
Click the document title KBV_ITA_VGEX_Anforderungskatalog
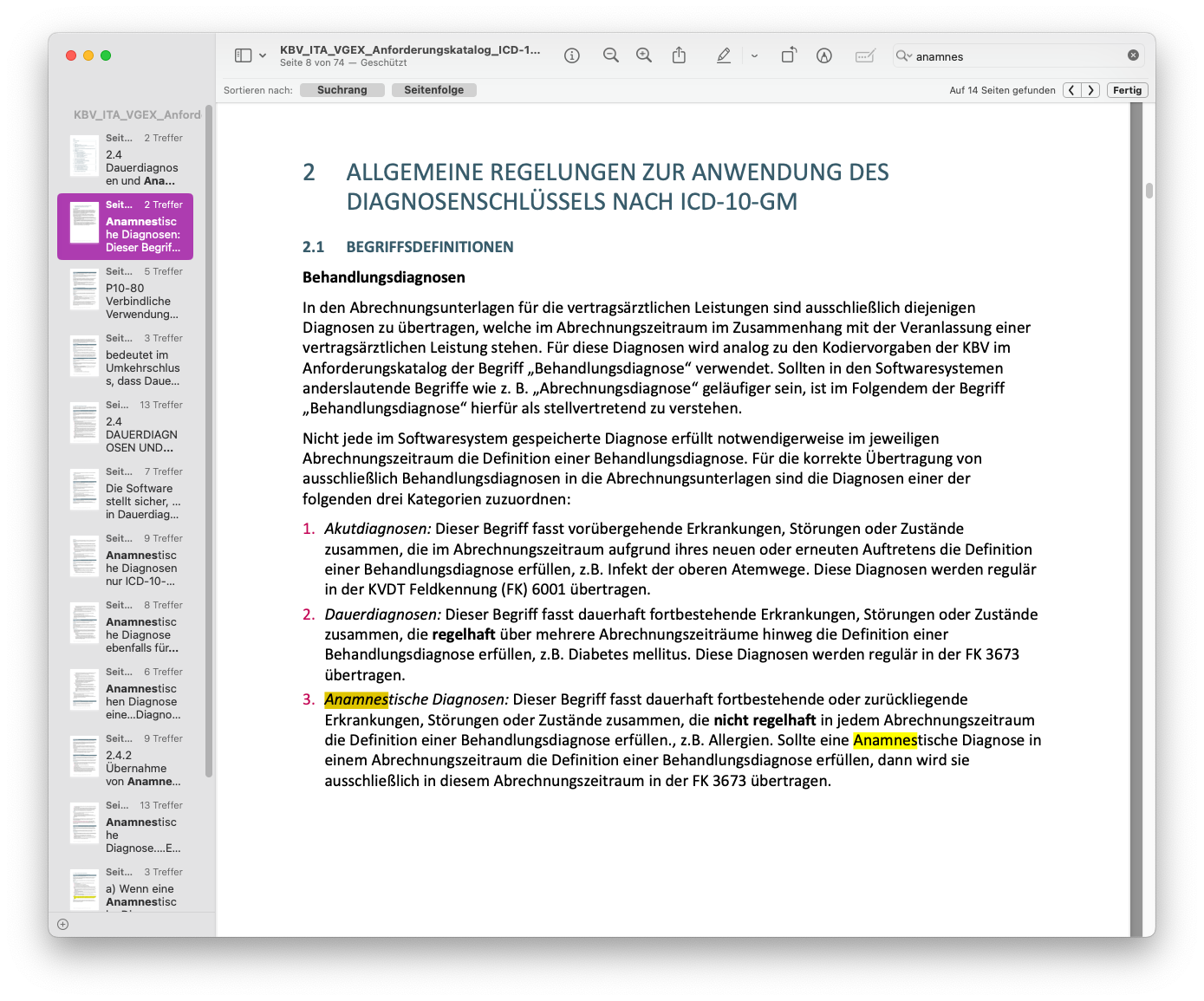pyautogui.click(x=410, y=49)
